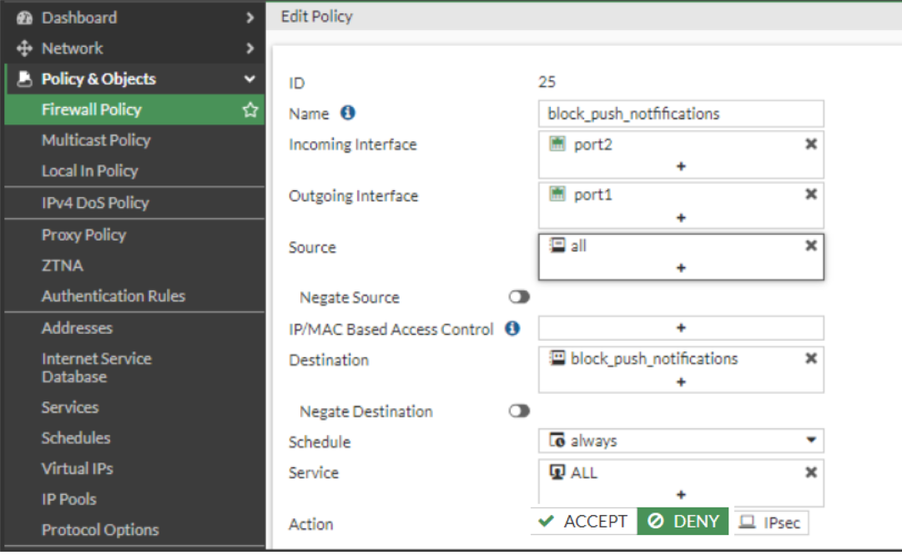The width and height of the screenshot is (902, 556).
Task: Click info icon next to IP/MAC Based Access Control
Action: tap(512, 328)
